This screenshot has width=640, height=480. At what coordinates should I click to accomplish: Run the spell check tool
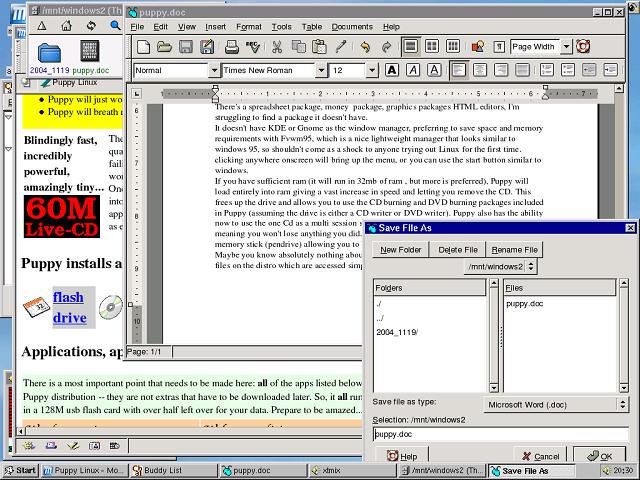coord(253,47)
